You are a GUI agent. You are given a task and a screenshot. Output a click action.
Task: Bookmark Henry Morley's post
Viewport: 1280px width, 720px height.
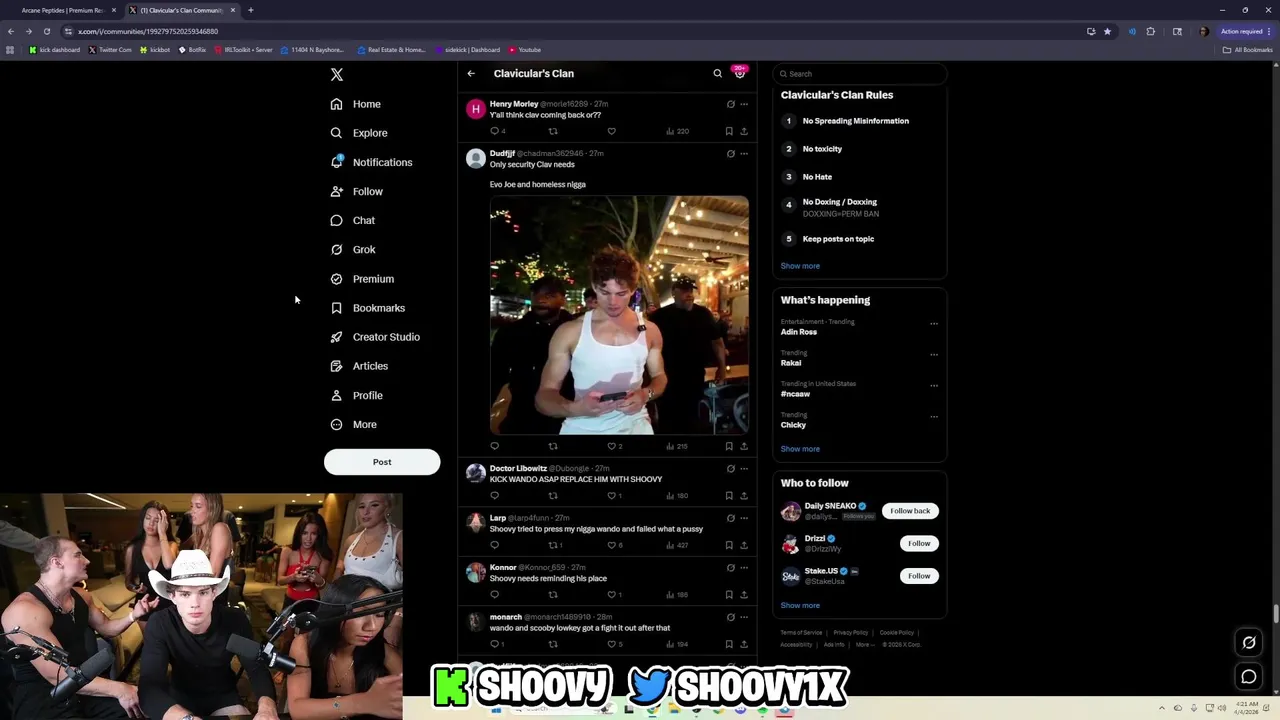click(x=729, y=131)
